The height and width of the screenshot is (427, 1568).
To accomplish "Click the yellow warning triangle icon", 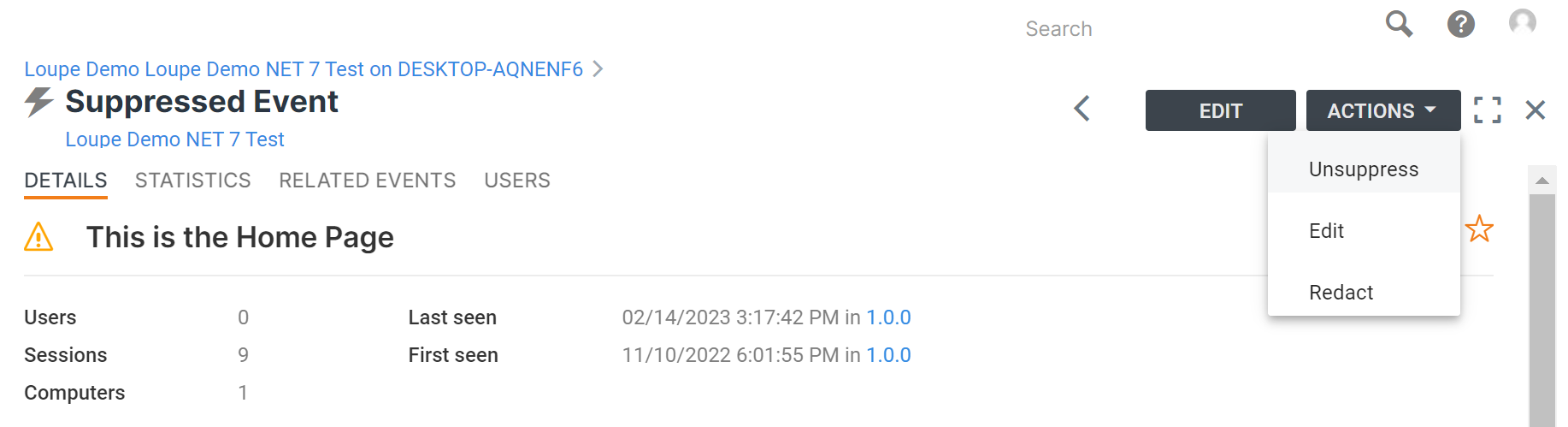I will click(38, 237).
